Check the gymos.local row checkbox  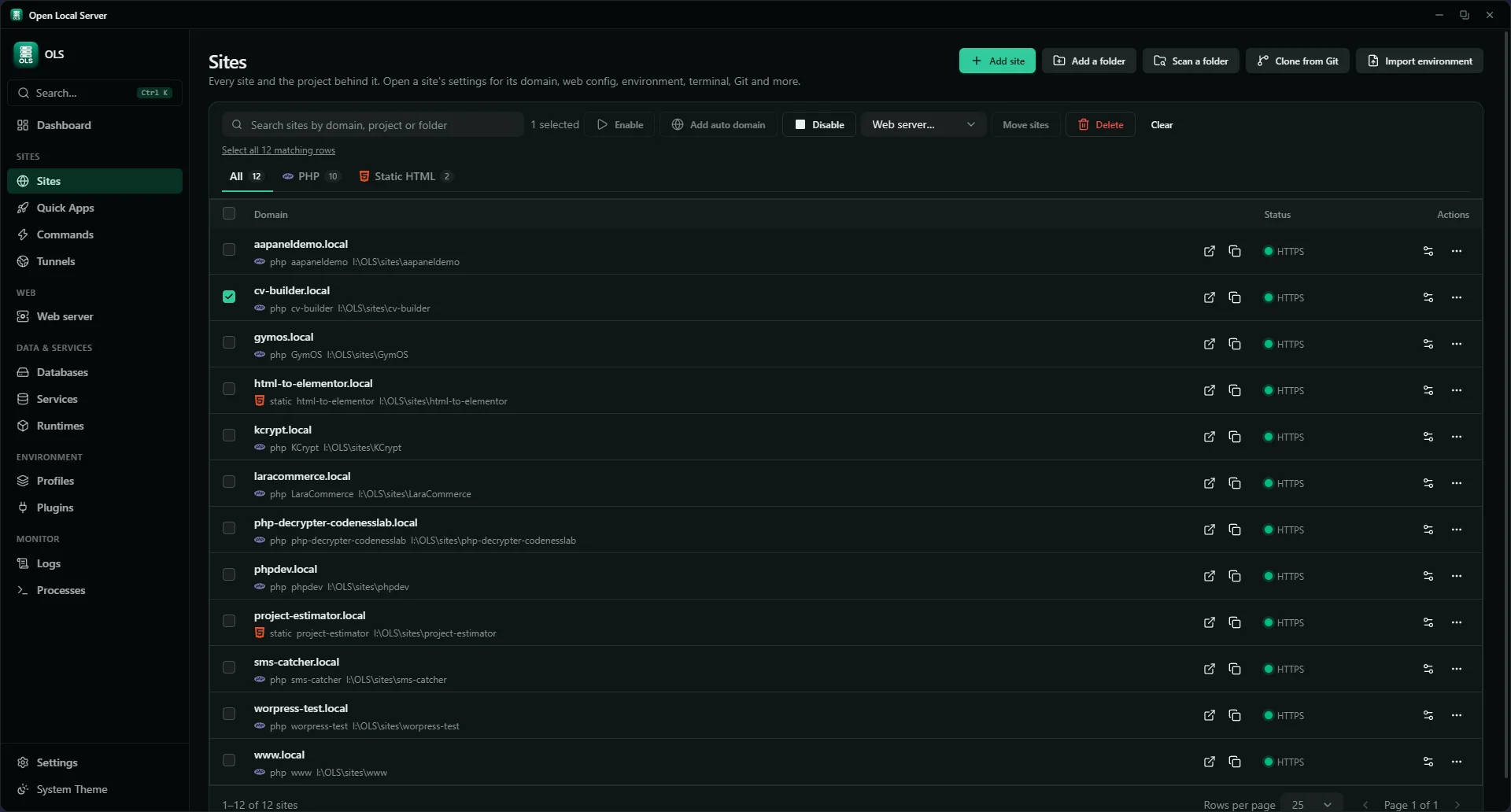(x=229, y=342)
